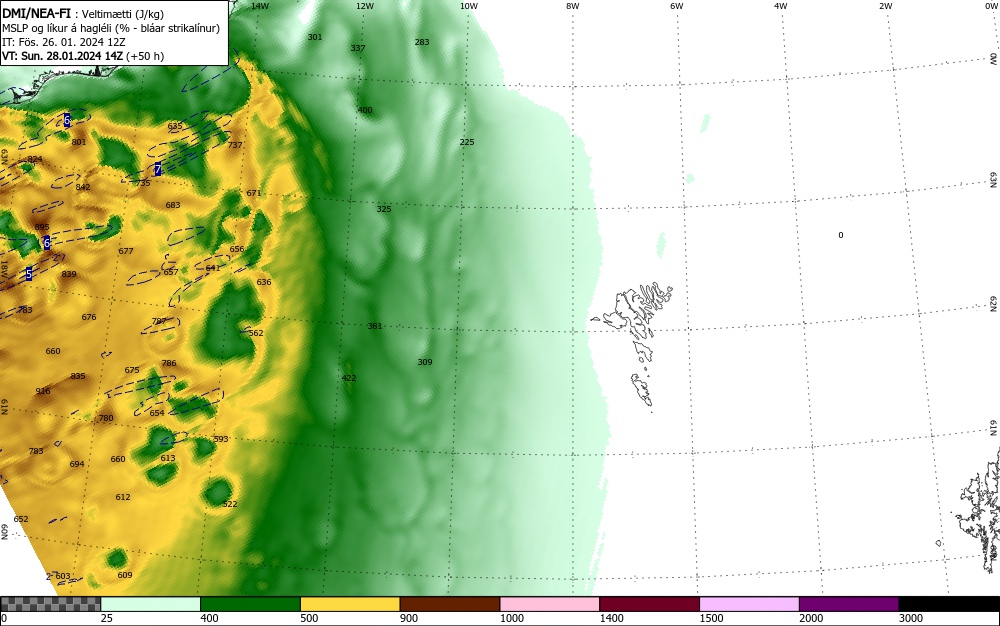Screen dimensions: 1000x626
Task: Click the checkered 0–25 legend swatch
Action: [x=50, y=604]
